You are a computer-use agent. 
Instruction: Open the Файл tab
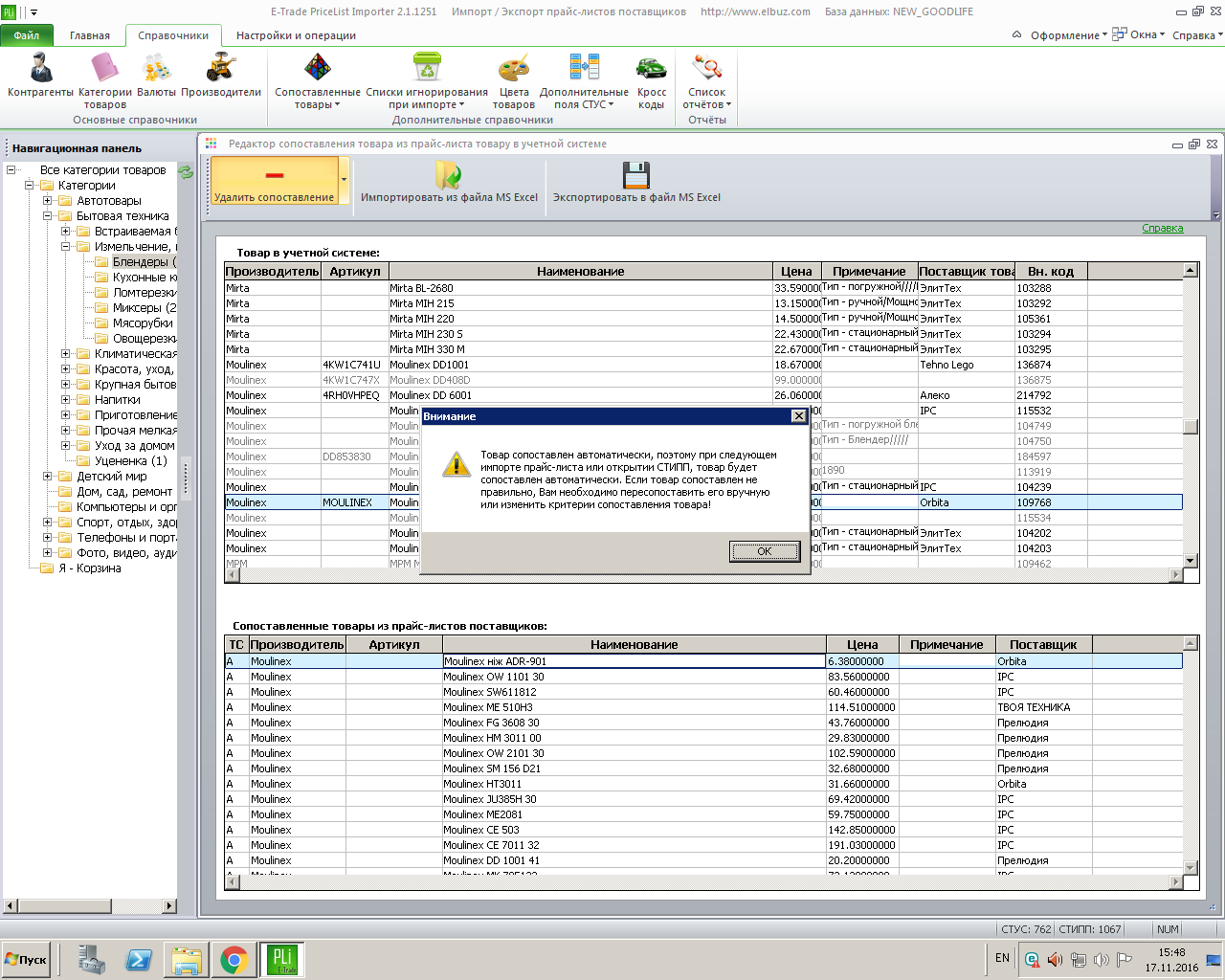tap(27, 35)
